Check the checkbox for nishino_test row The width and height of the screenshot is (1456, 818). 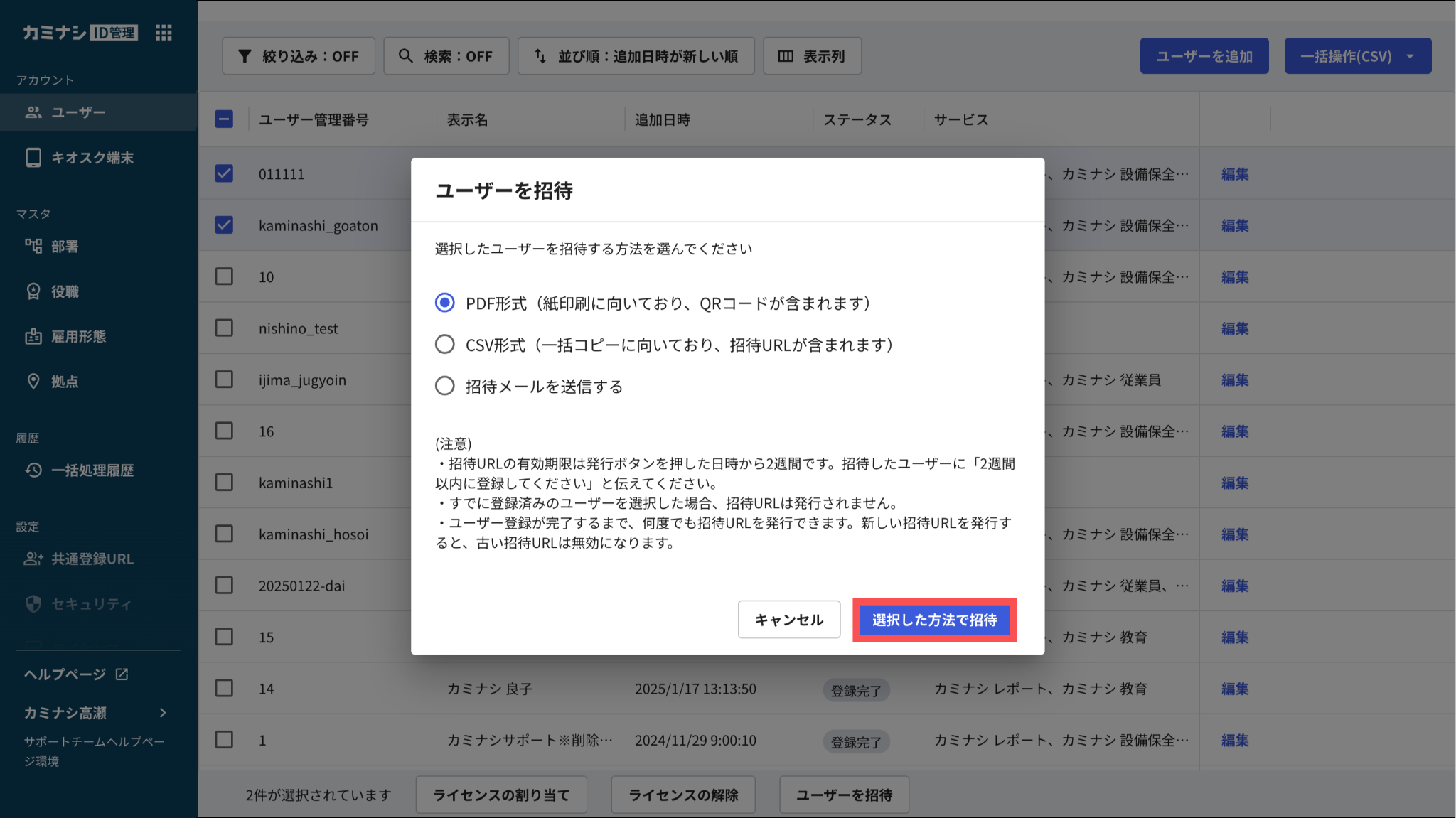click(224, 328)
